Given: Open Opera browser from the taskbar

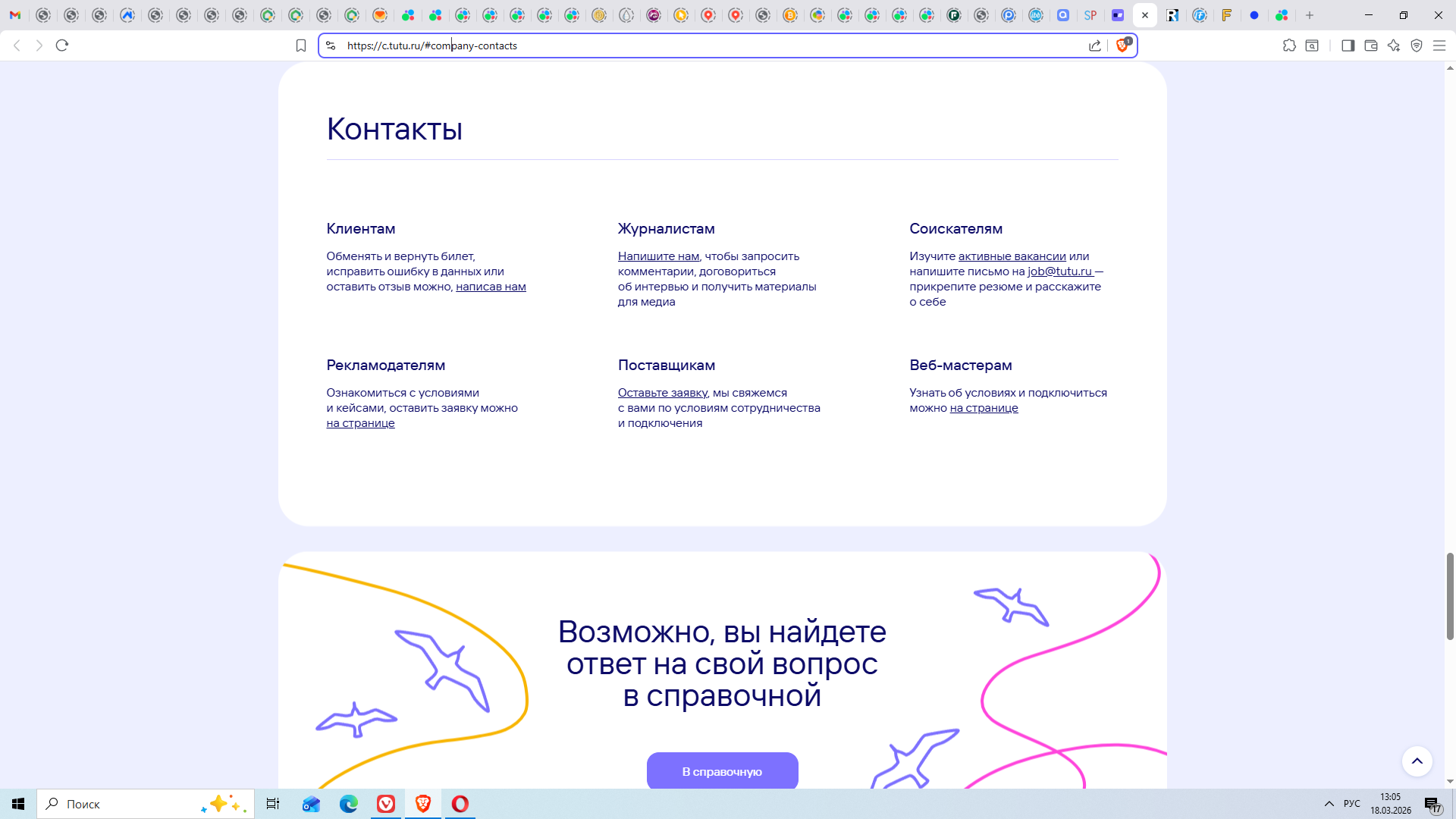Looking at the screenshot, I should pyautogui.click(x=460, y=804).
